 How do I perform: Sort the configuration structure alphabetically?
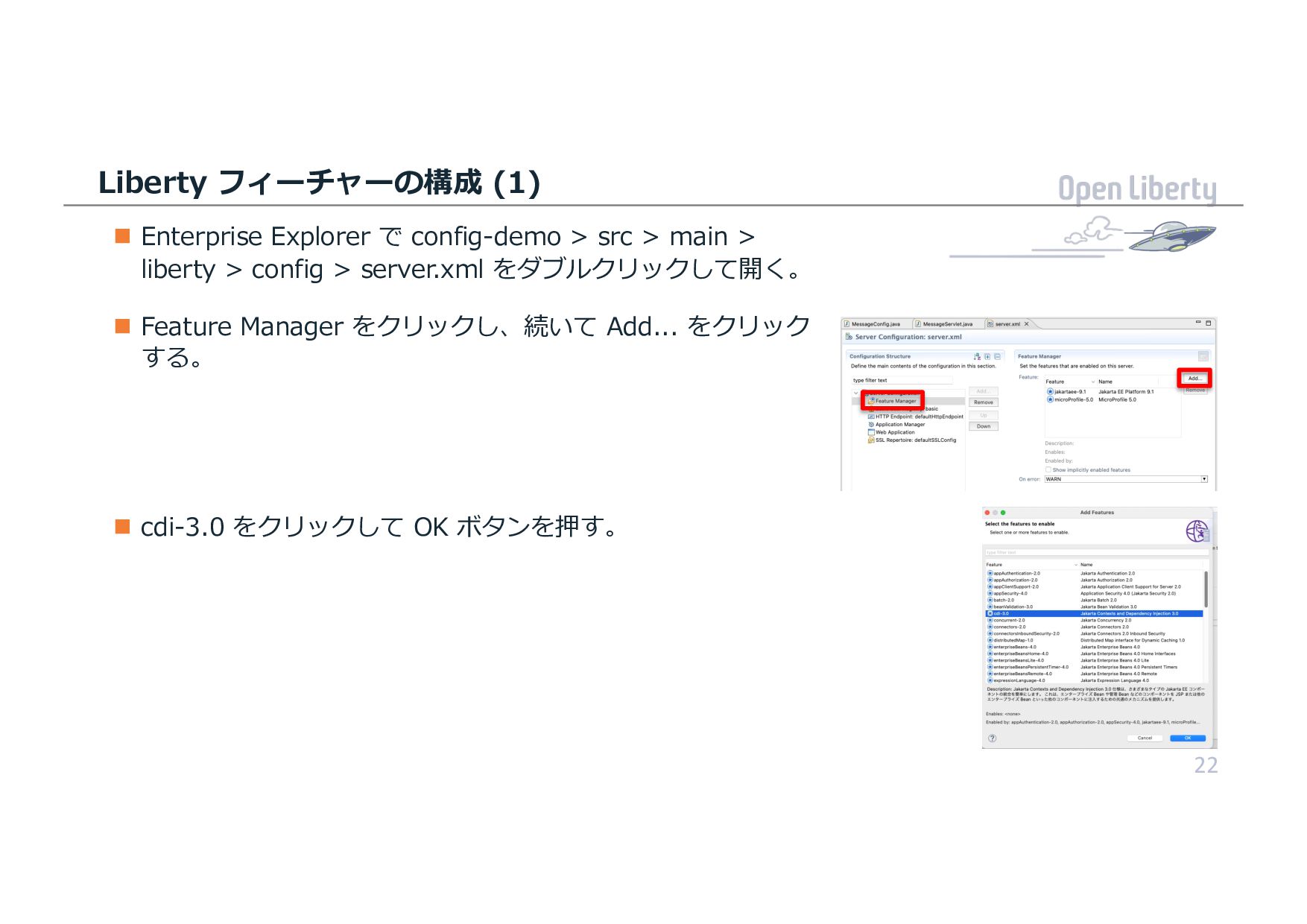(x=977, y=356)
